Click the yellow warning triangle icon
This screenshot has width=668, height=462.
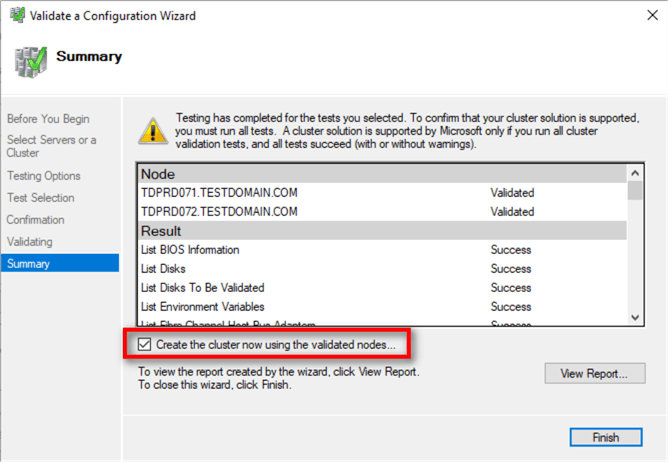coord(153,129)
